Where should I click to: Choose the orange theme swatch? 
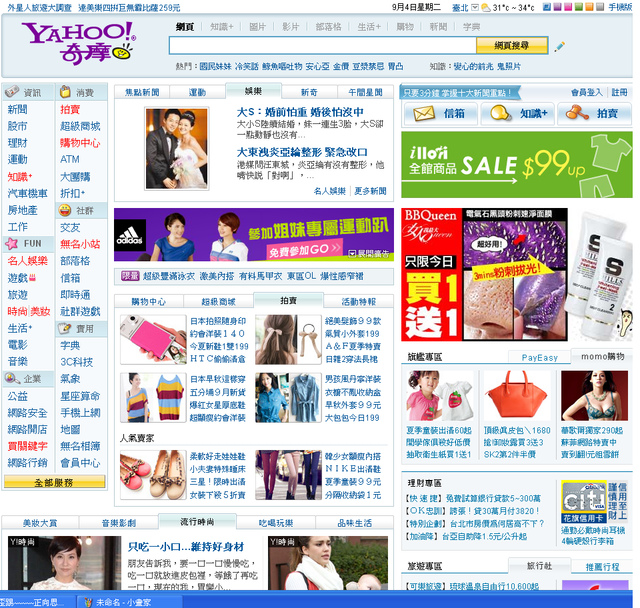point(589,7)
